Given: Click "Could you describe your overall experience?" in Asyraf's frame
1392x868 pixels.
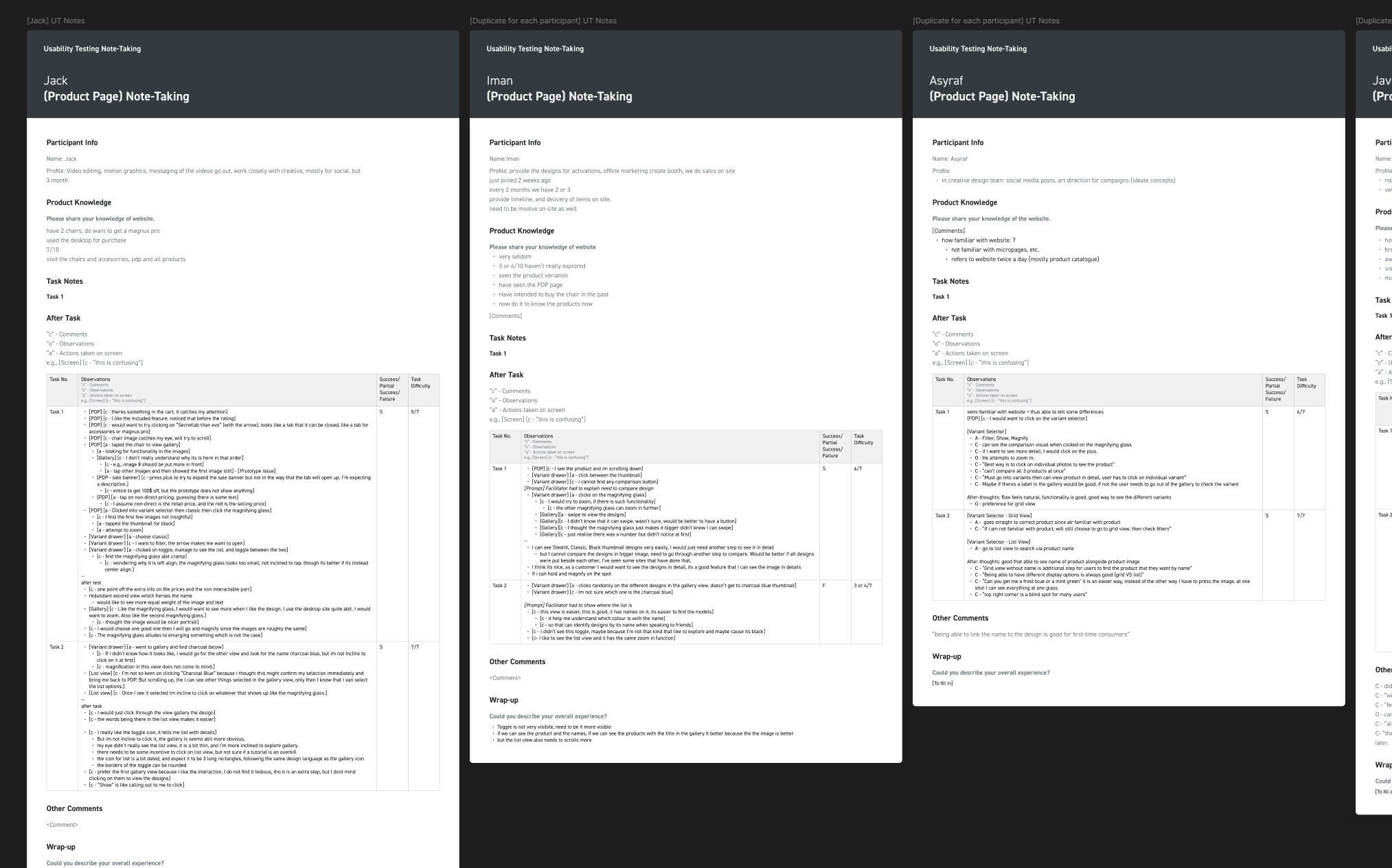Looking at the screenshot, I should click(990, 673).
